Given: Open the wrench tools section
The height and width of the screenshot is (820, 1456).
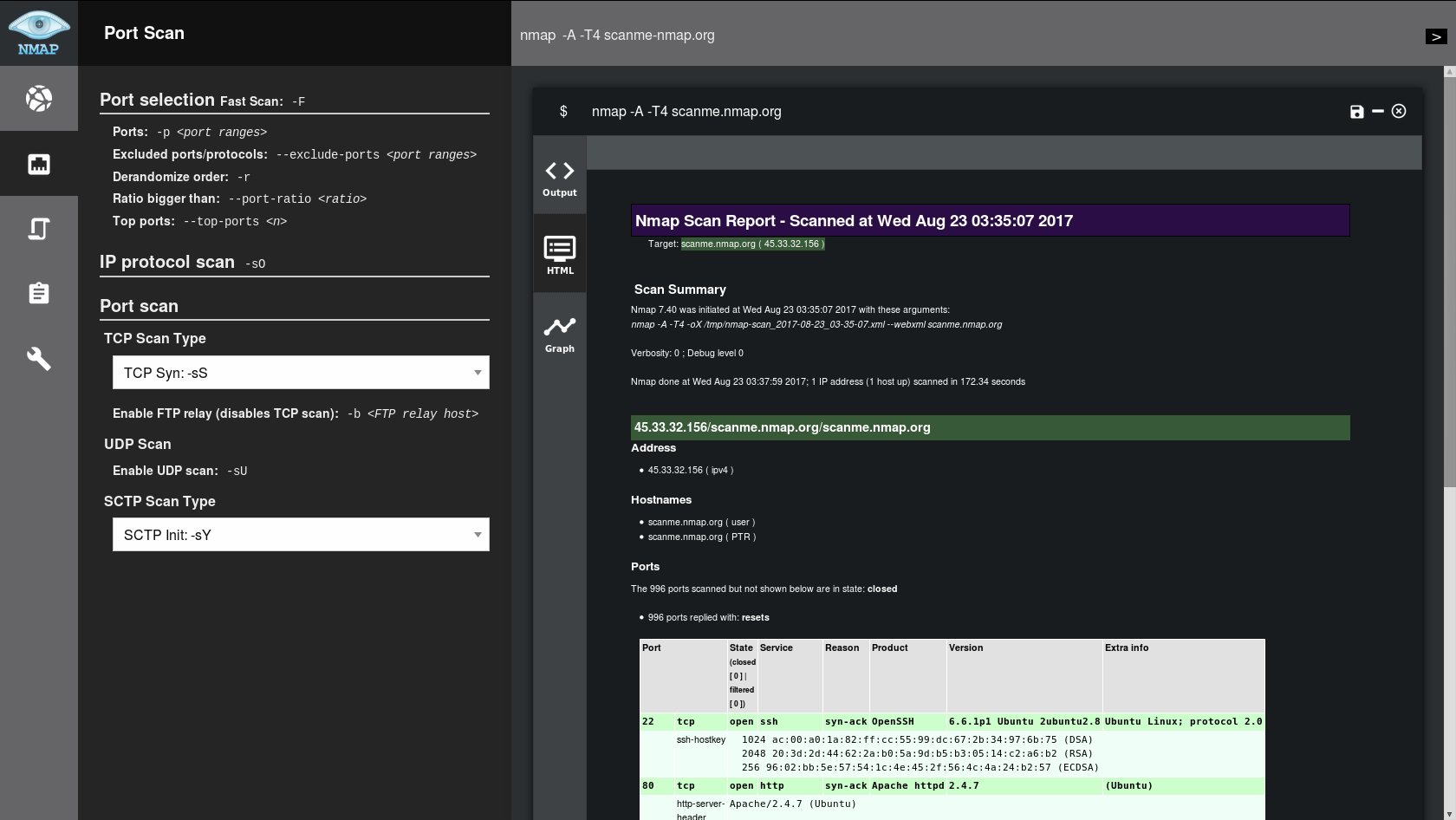Looking at the screenshot, I should click(x=38, y=359).
